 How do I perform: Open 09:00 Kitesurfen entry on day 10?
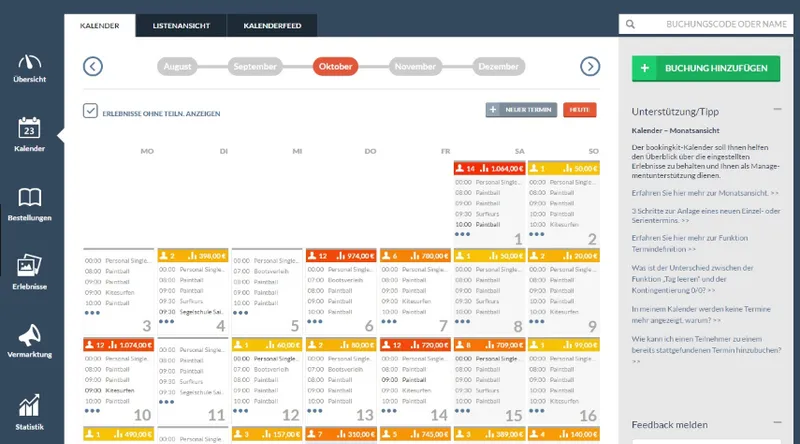coord(110,390)
